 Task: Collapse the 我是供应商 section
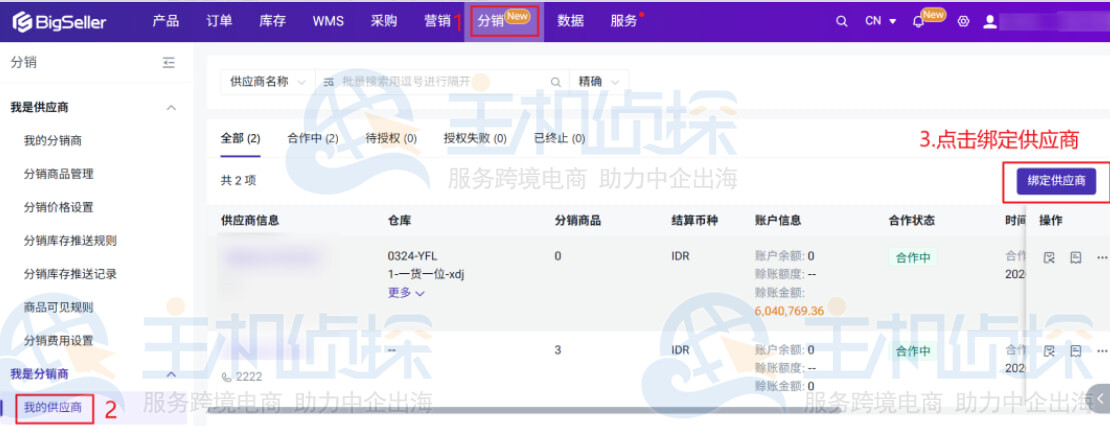tap(171, 108)
